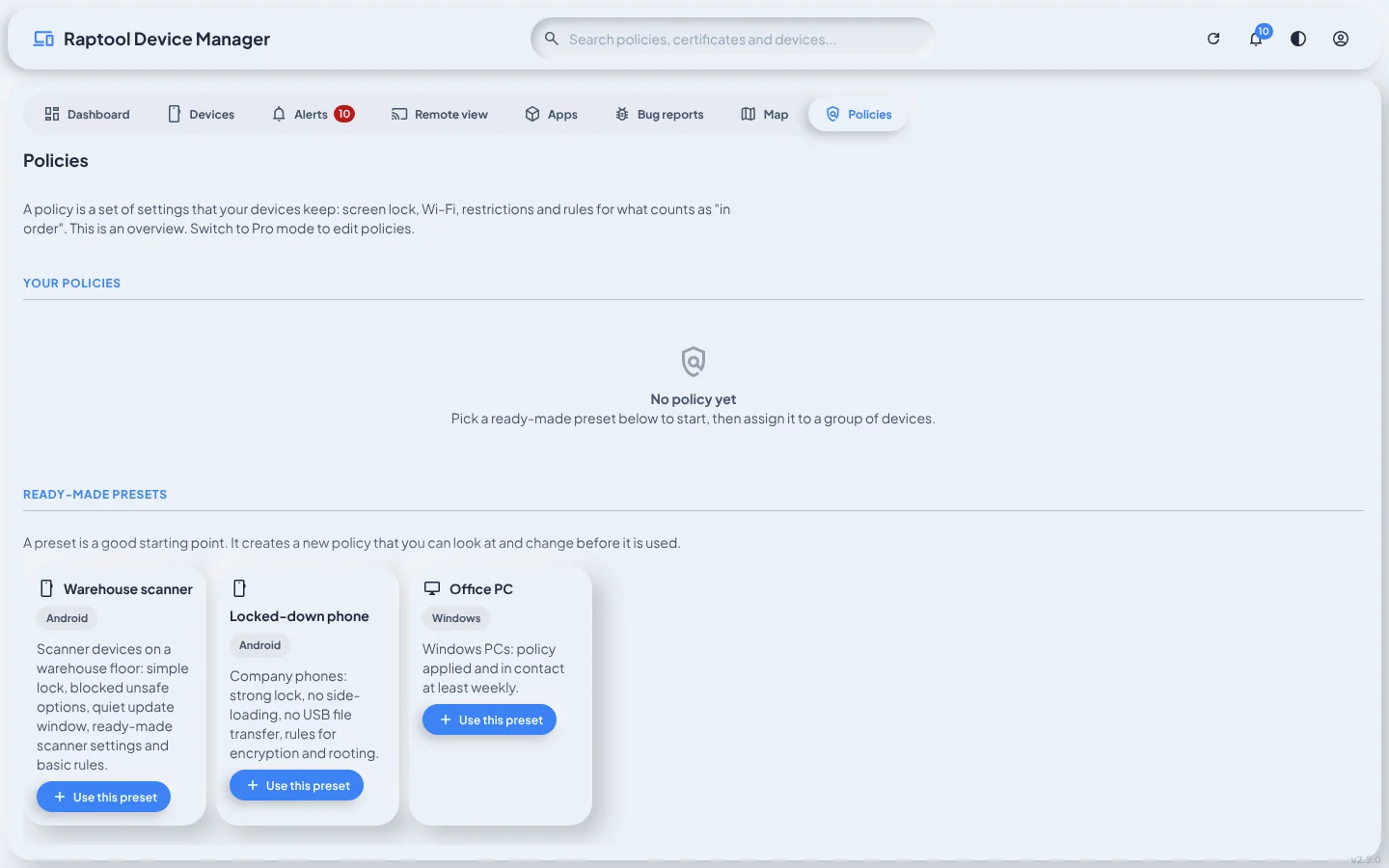Use this preset for Locked-down phone

click(297, 785)
